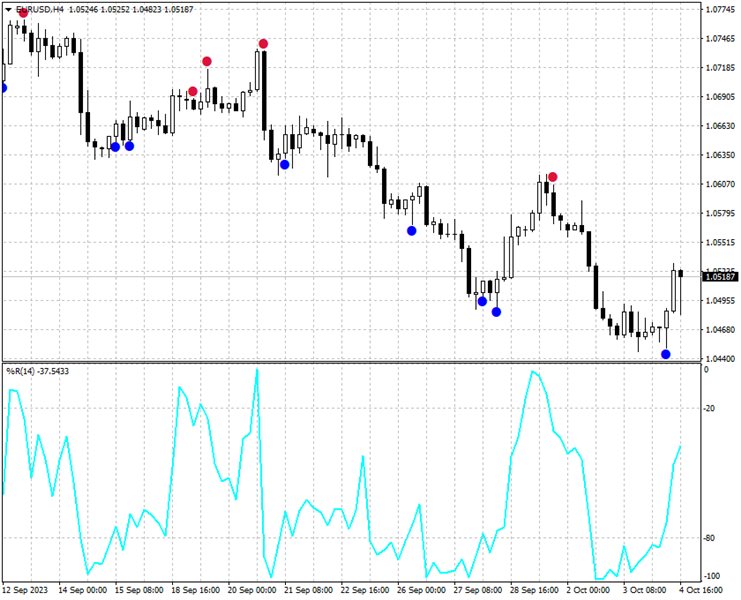Click the blue dot below the 26 Sep candle wick

pos(412,231)
